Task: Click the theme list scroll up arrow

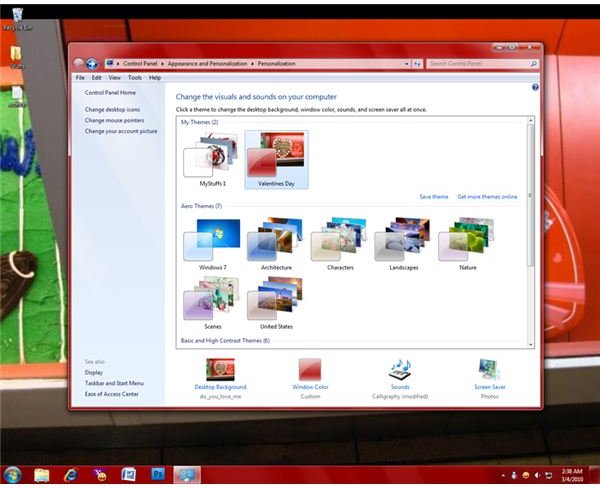Action: tap(530, 121)
